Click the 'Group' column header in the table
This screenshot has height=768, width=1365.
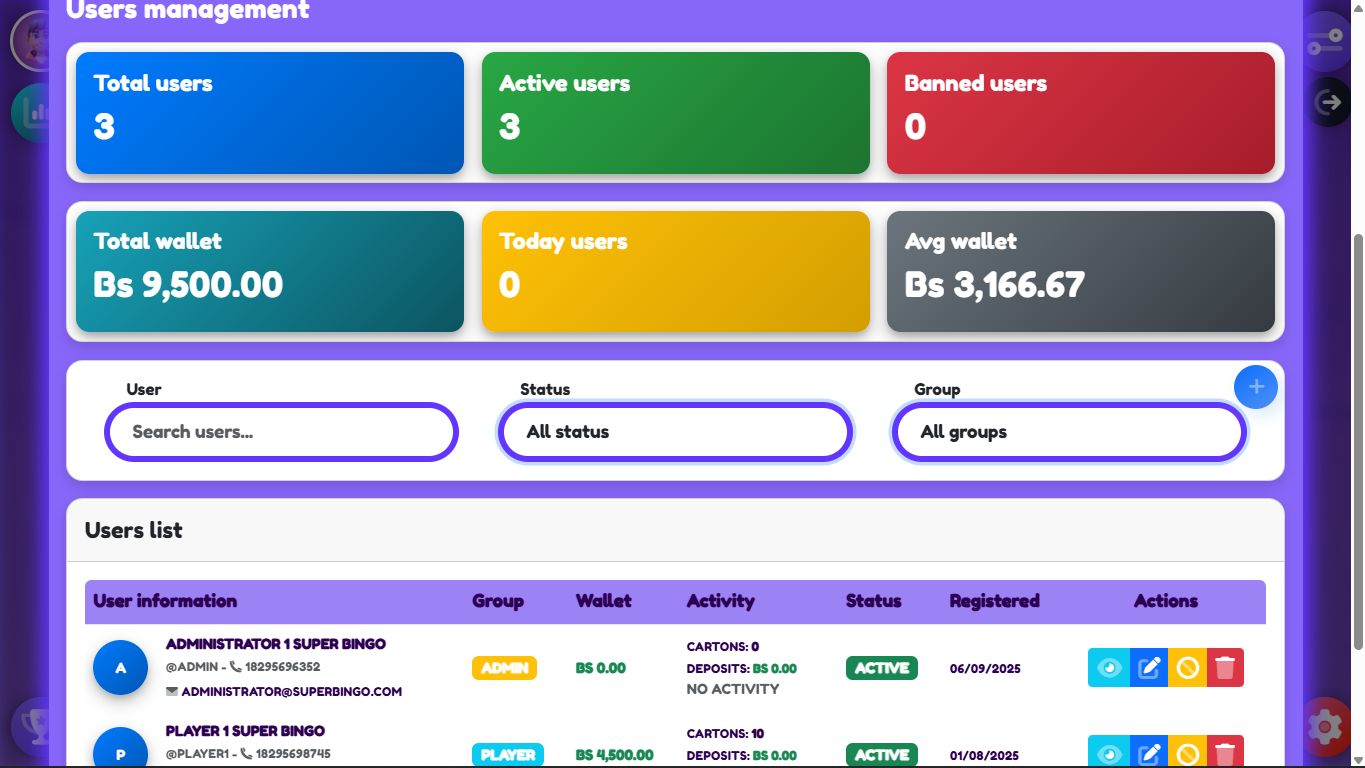tap(498, 601)
